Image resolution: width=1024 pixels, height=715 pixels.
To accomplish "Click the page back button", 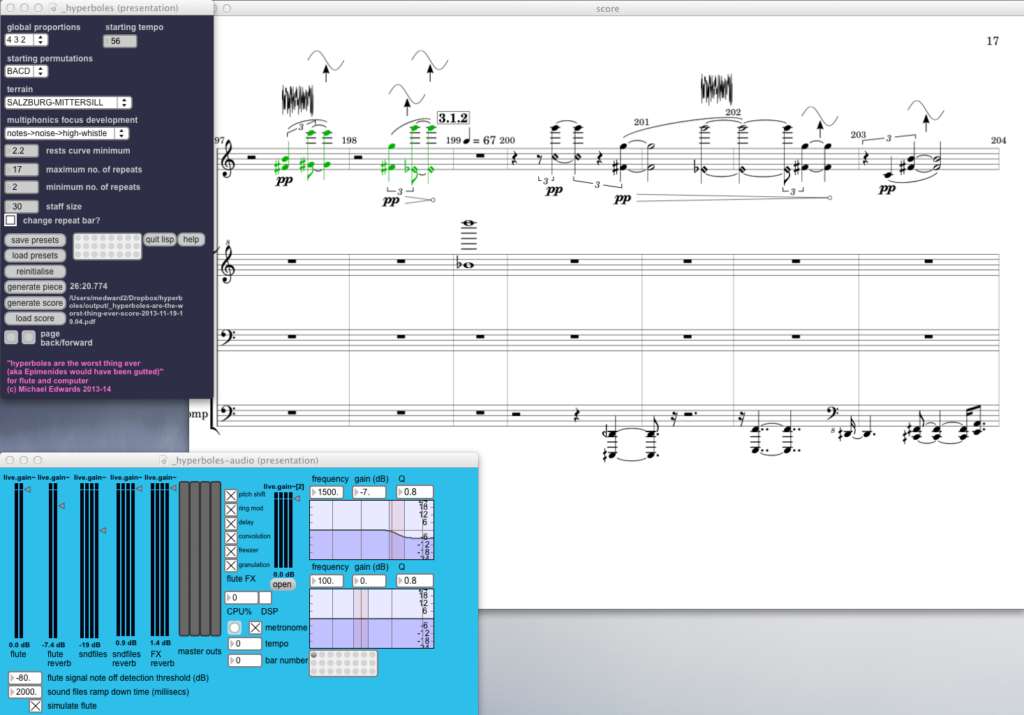I will point(11,337).
